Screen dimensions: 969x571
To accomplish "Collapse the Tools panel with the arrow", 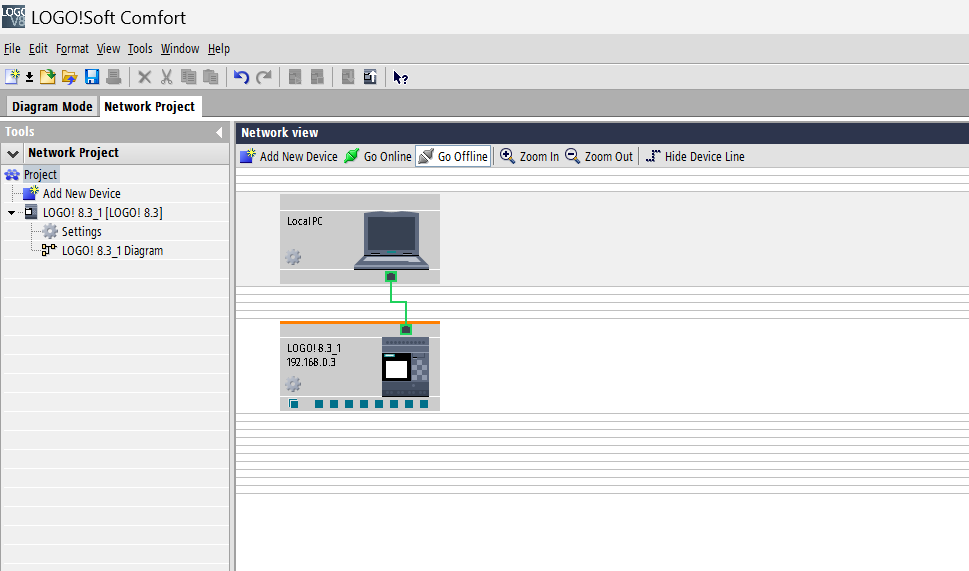I will pos(219,132).
